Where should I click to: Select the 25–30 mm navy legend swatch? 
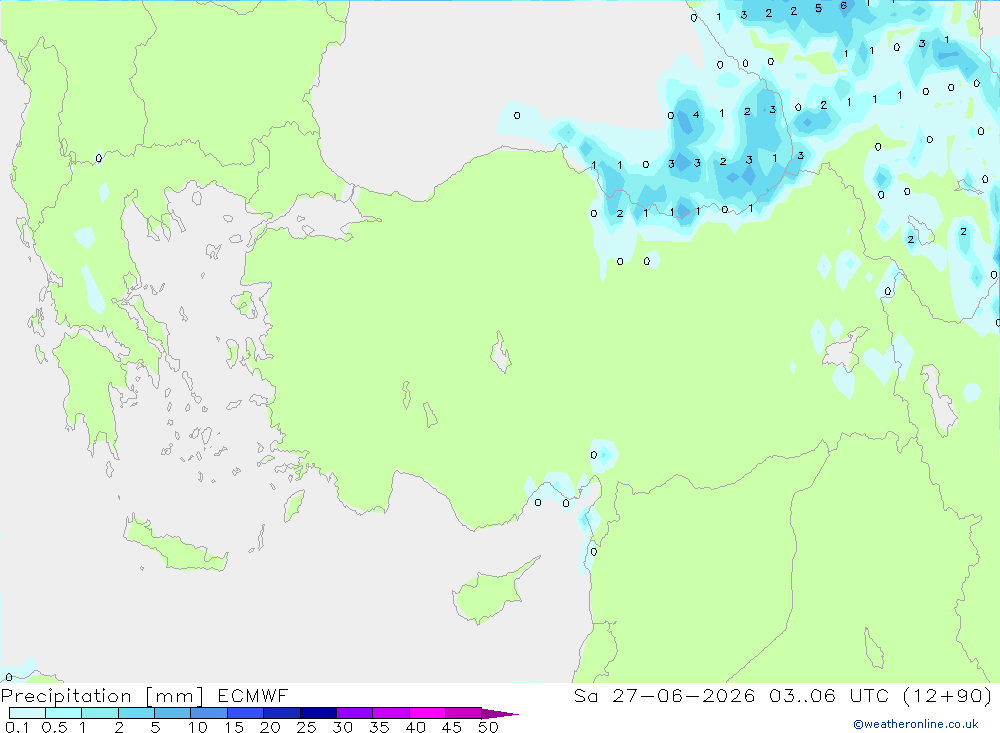[x=318, y=713]
